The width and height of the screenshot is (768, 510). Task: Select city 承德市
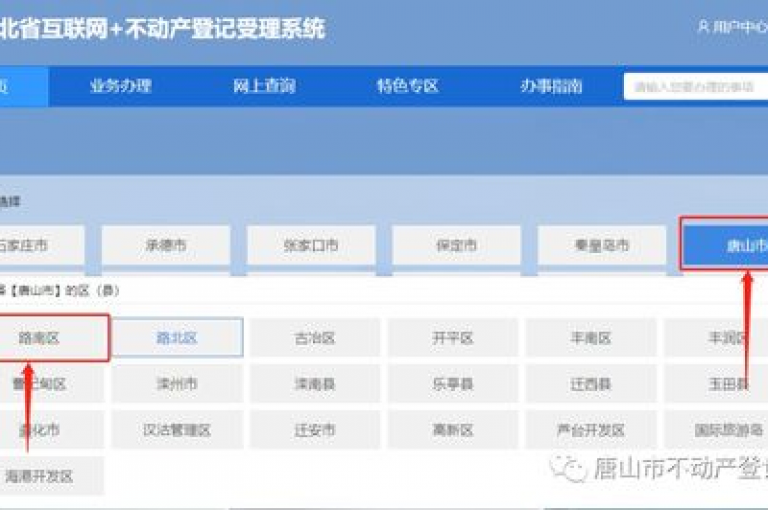click(166, 245)
